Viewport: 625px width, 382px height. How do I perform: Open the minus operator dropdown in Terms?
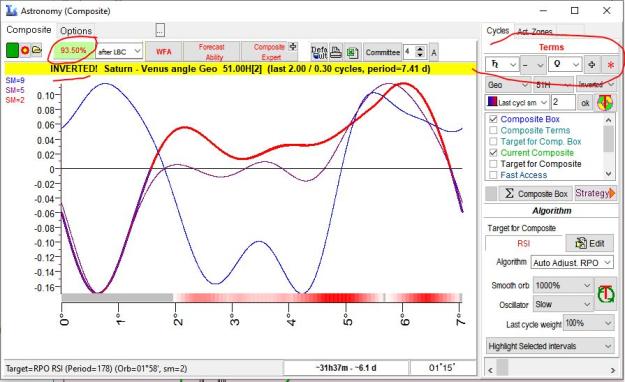pyautogui.click(x=533, y=64)
